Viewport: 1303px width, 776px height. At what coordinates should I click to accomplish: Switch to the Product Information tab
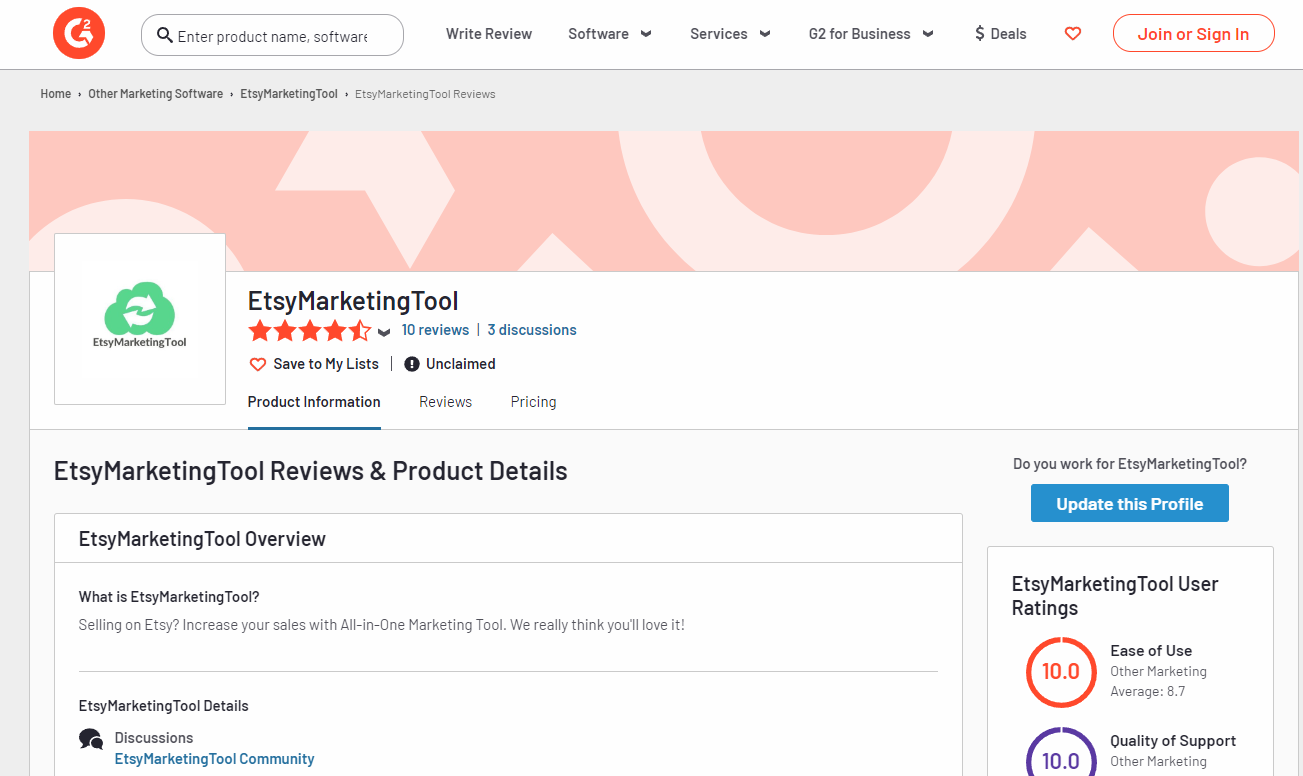pos(314,402)
